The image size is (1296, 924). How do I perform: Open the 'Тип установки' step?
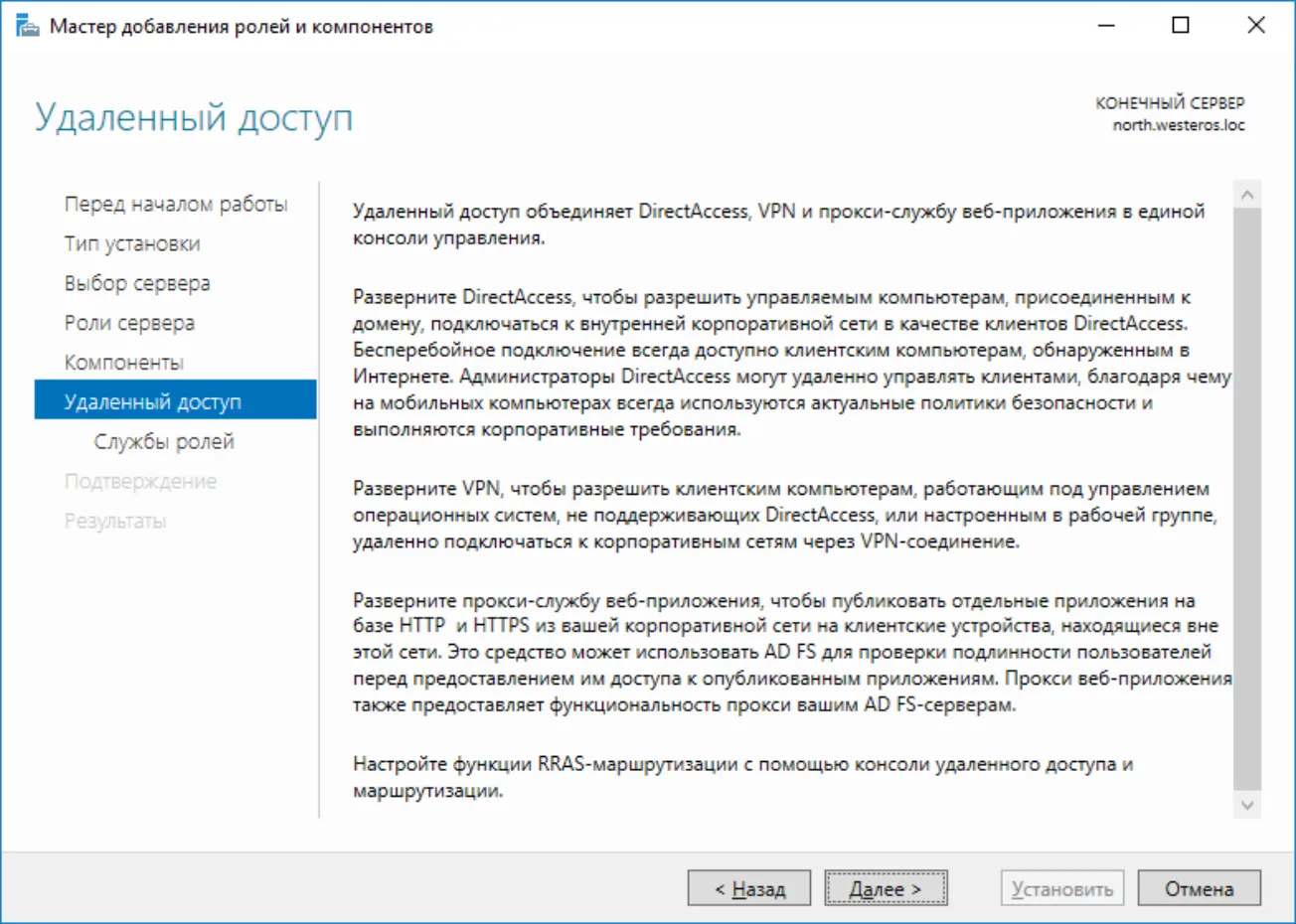point(132,243)
